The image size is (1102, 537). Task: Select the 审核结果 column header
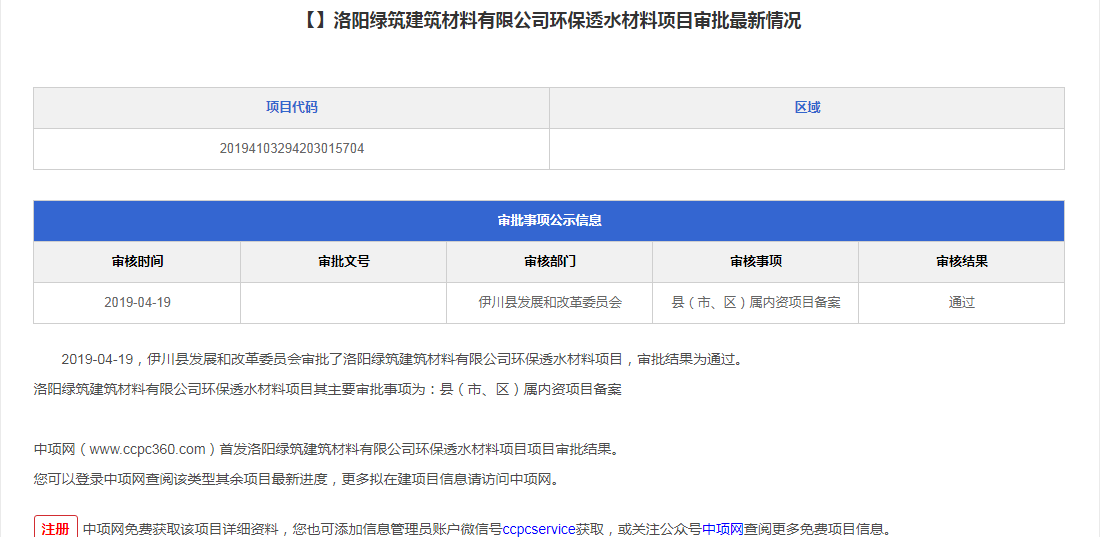961,262
